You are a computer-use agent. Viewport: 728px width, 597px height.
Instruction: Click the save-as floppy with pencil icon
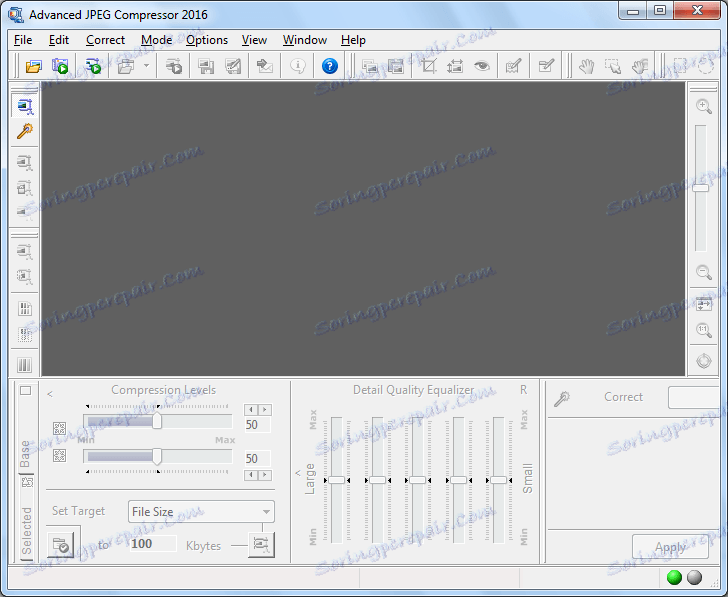[233, 66]
